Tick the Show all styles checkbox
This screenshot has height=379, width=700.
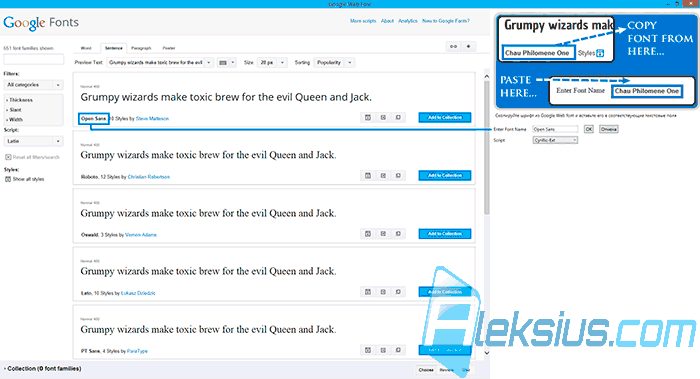pyautogui.click(x=8, y=179)
